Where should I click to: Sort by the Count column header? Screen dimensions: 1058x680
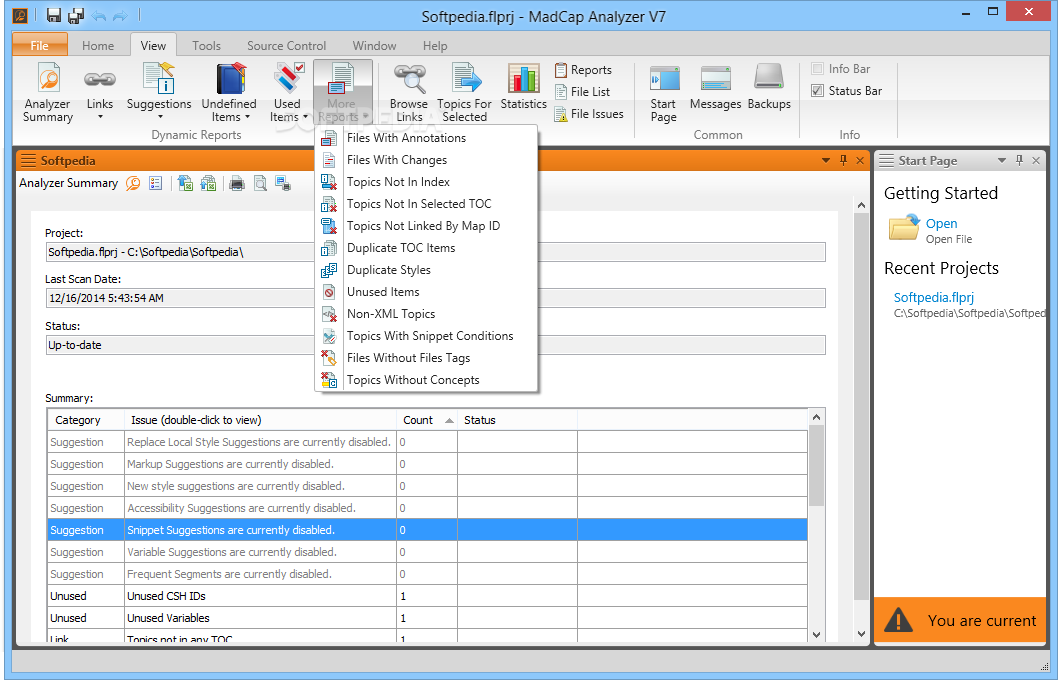[427, 420]
